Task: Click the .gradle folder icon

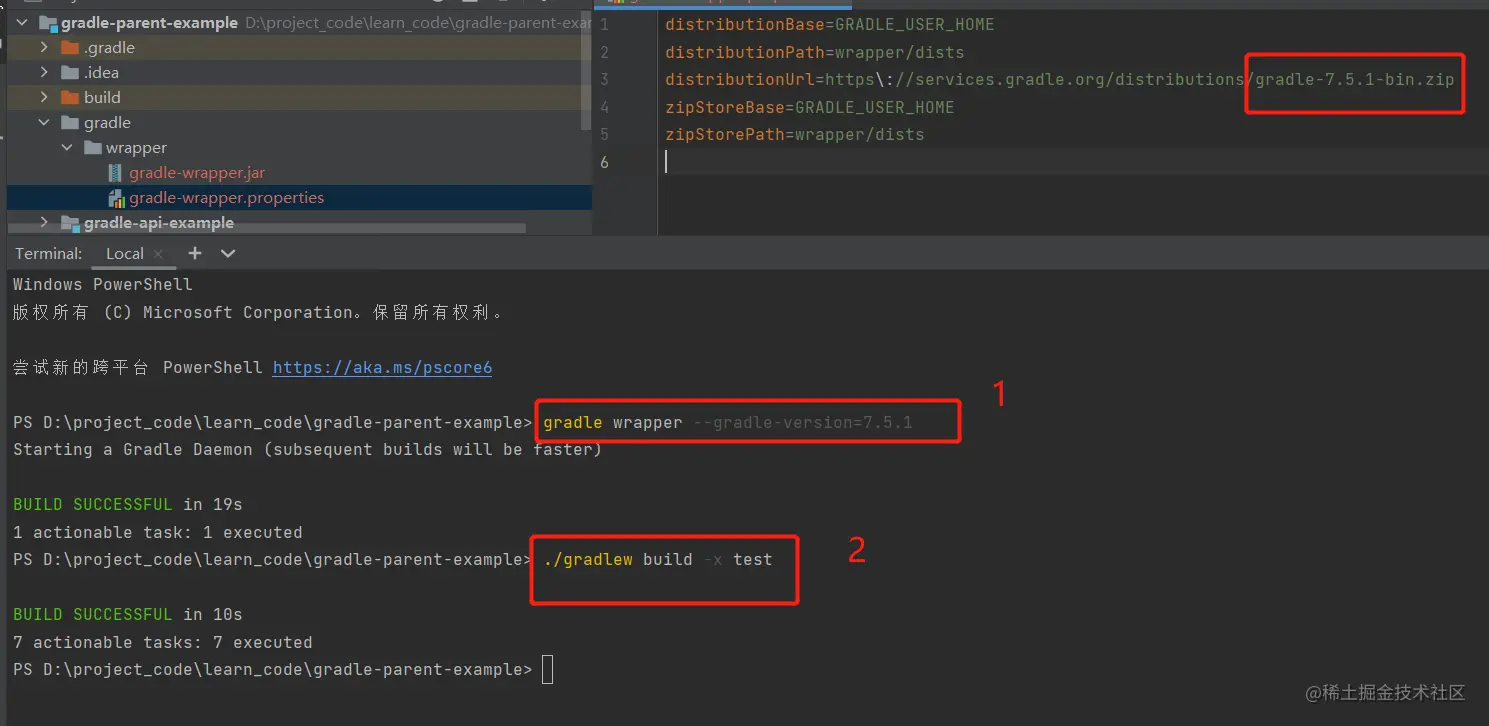Action: 70,47
